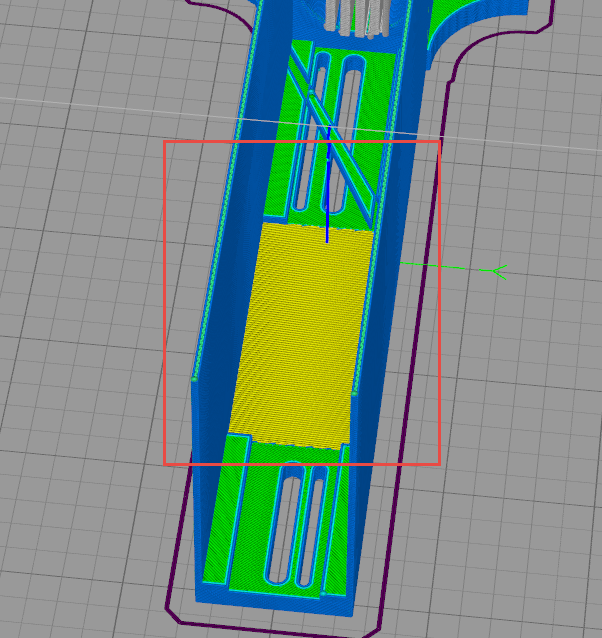This screenshot has width=602, height=638.
Task: Select the purple skirt outline below the model
Action: [277, 629]
